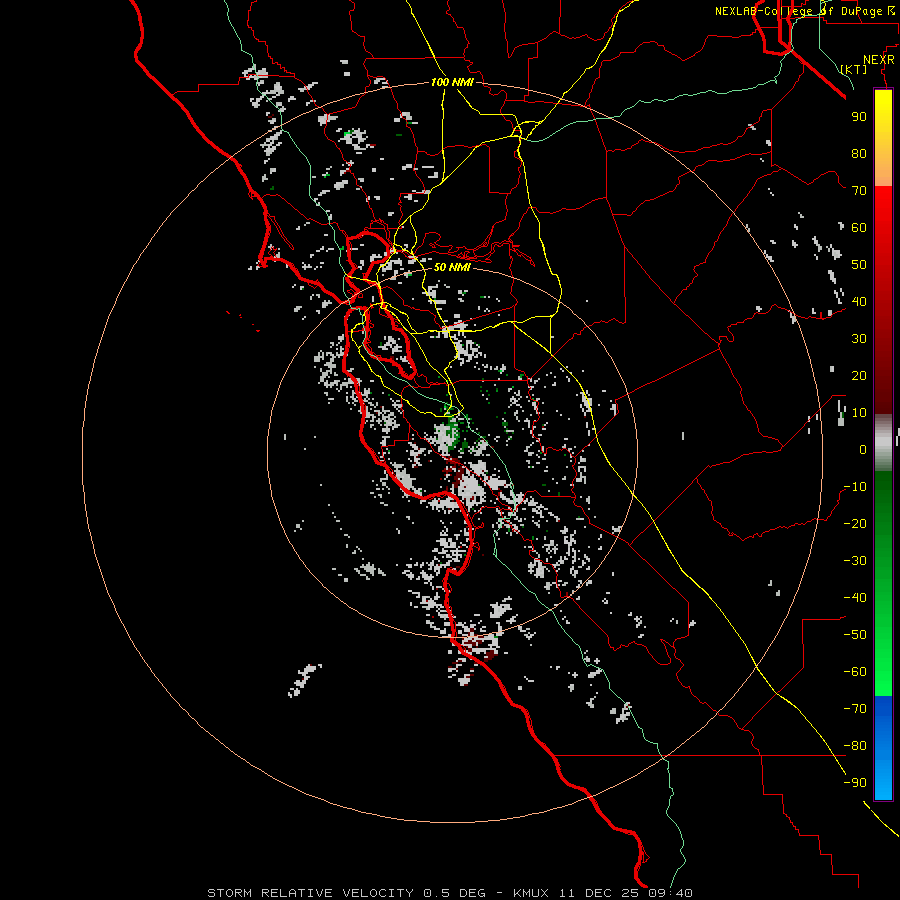The image size is (900, 900).
Task: Click the NEXR label above the color scale
Action: (878, 59)
